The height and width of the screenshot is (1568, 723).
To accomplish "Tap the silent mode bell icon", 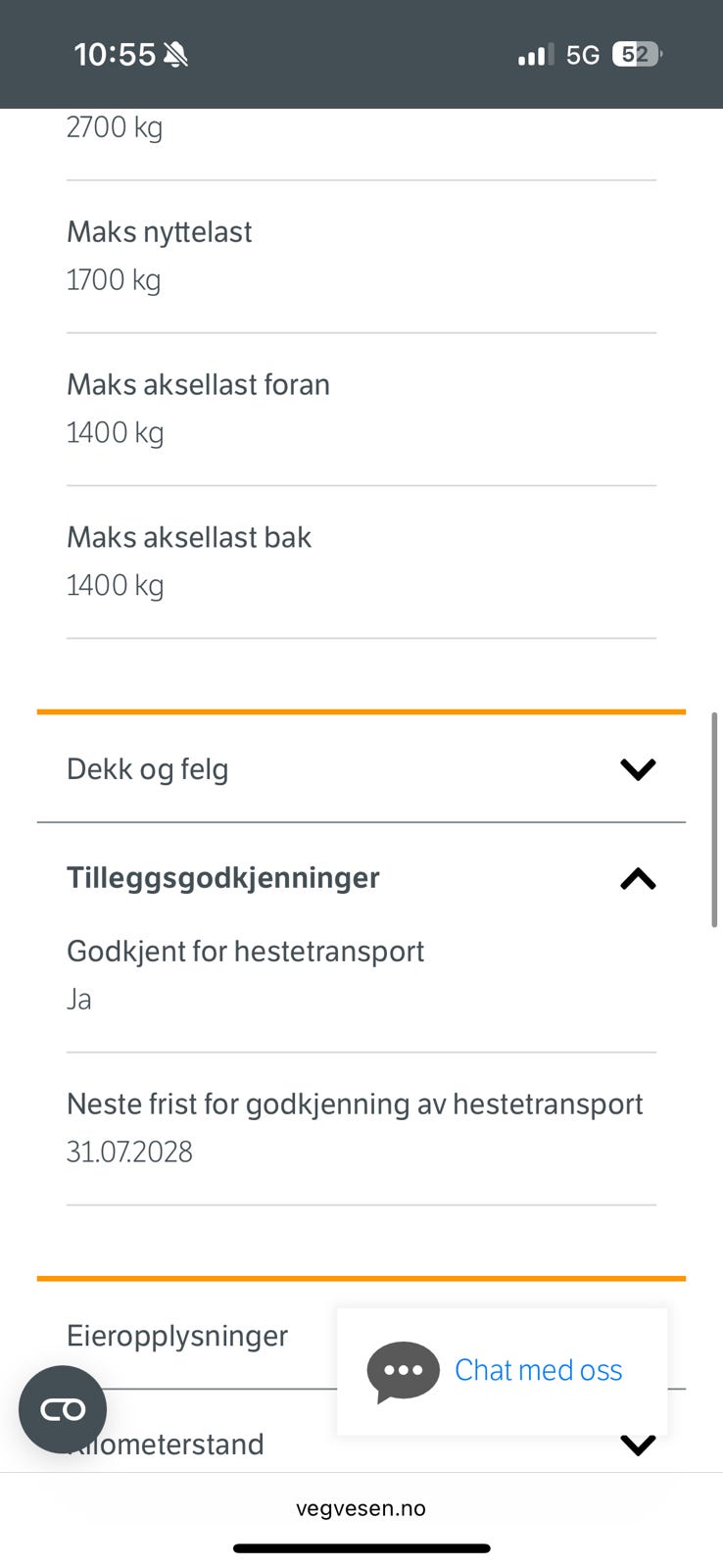I will tap(175, 55).
